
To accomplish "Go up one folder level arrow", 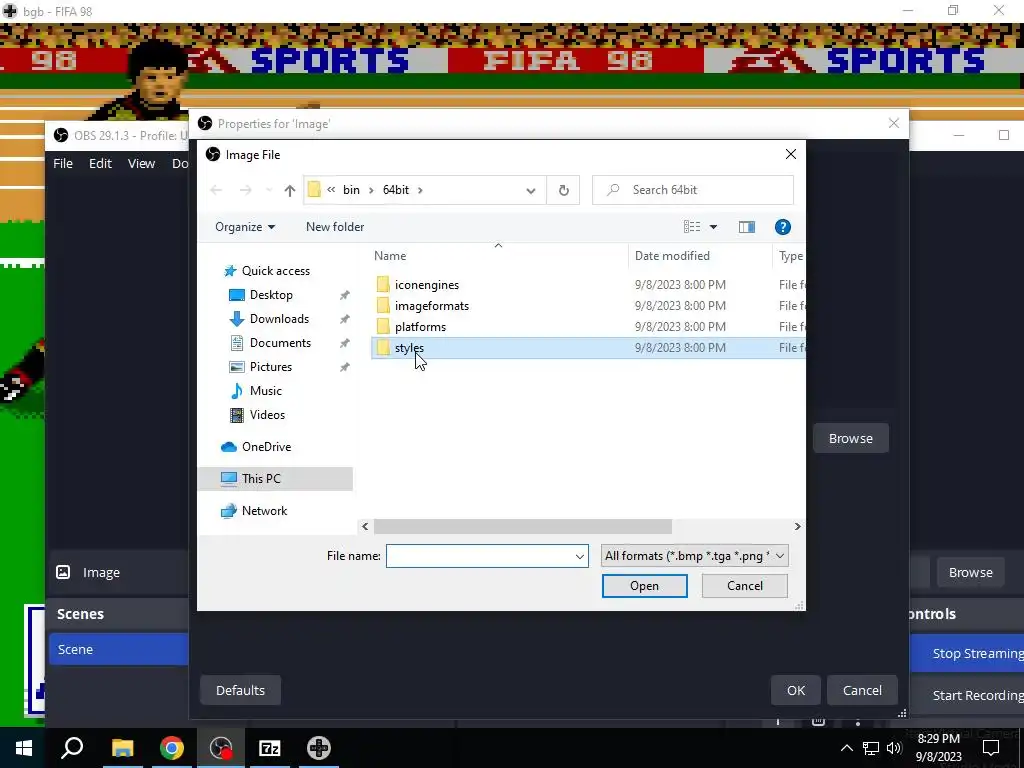I will 290,190.
